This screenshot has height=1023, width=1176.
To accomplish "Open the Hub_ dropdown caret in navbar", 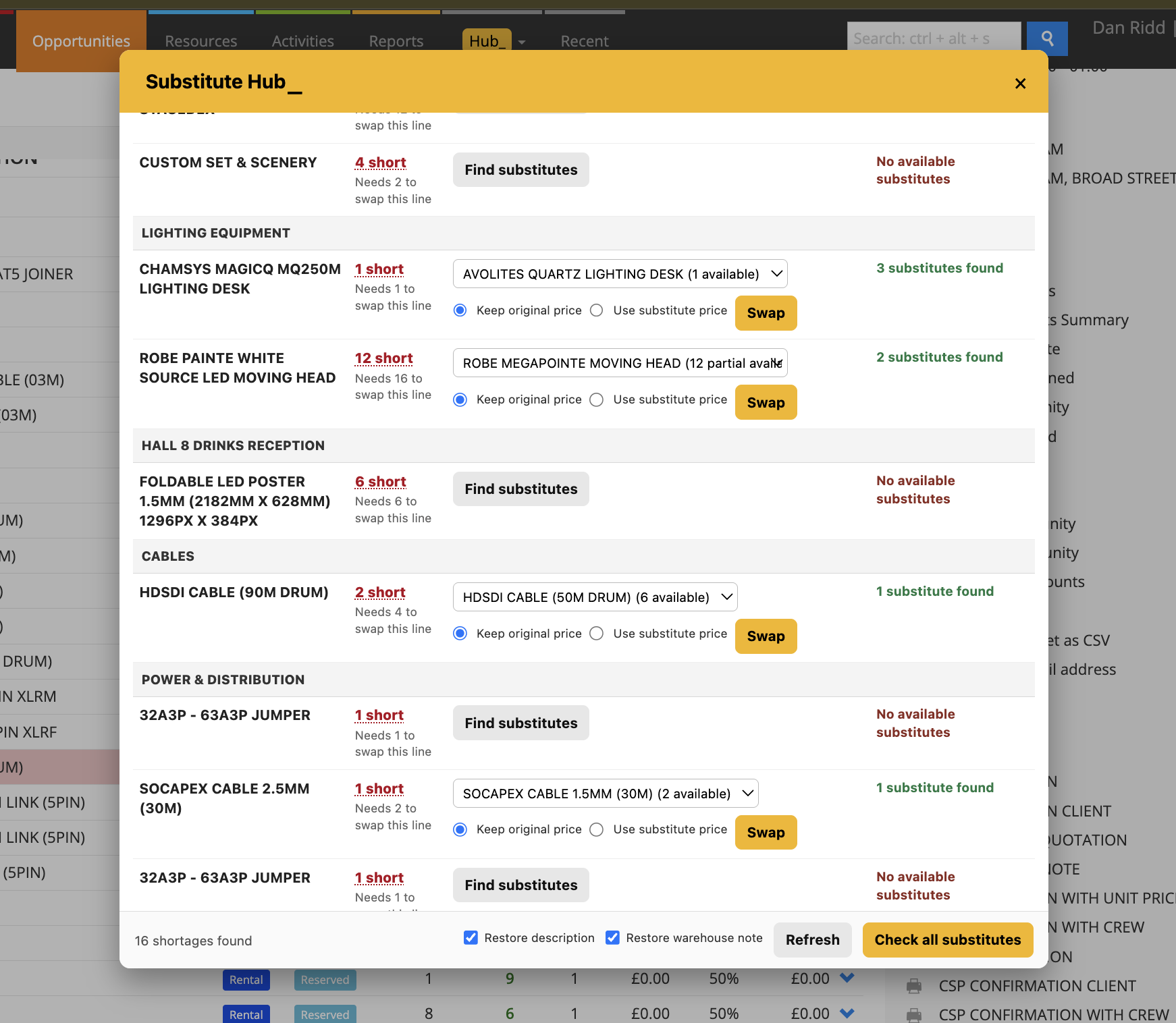I will 521,42.
